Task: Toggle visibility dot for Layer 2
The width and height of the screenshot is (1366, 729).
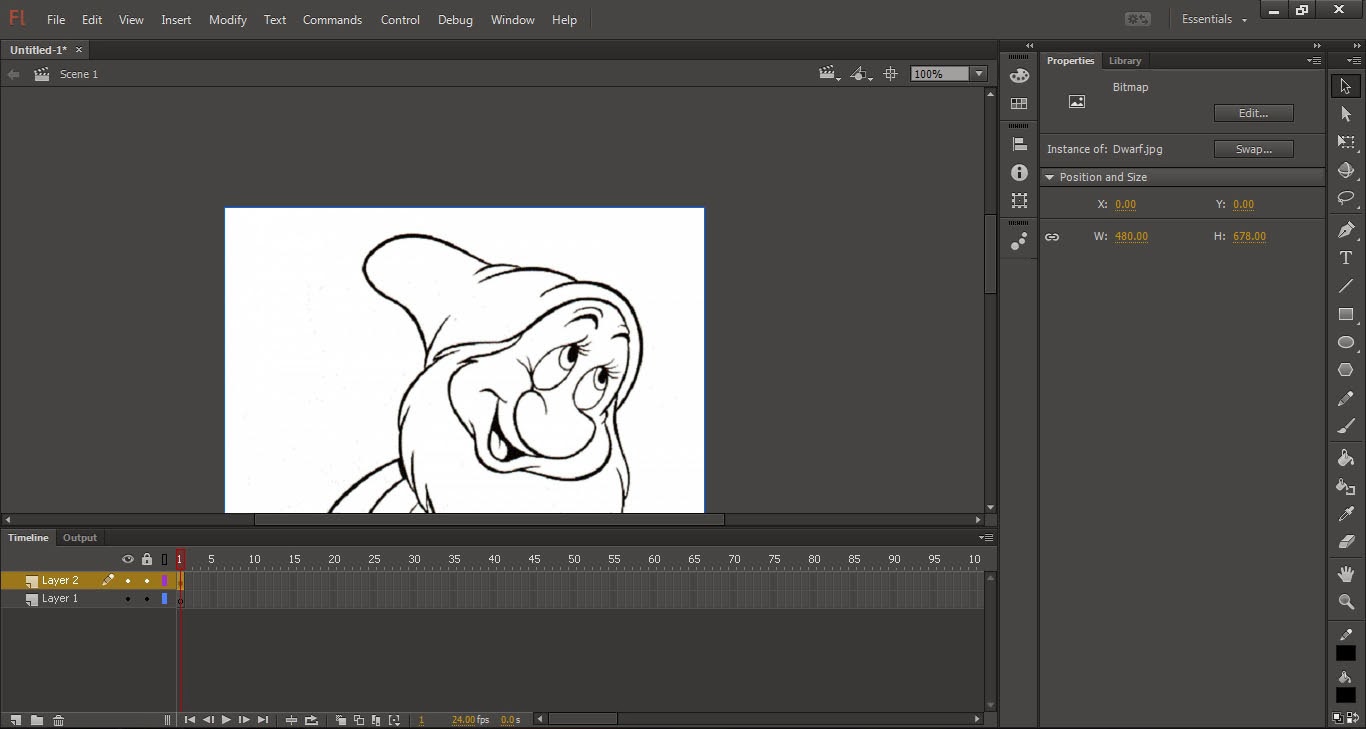Action: 128,581
